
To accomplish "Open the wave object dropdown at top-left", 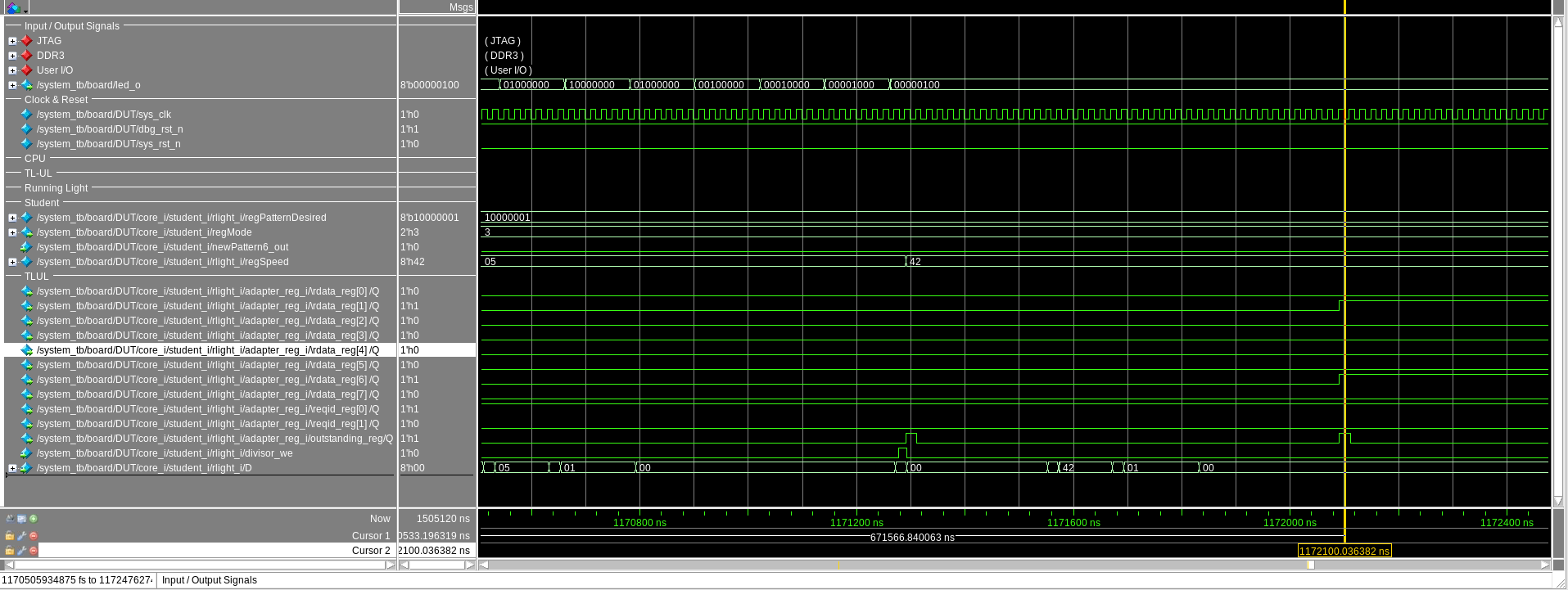I will (25, 10).
